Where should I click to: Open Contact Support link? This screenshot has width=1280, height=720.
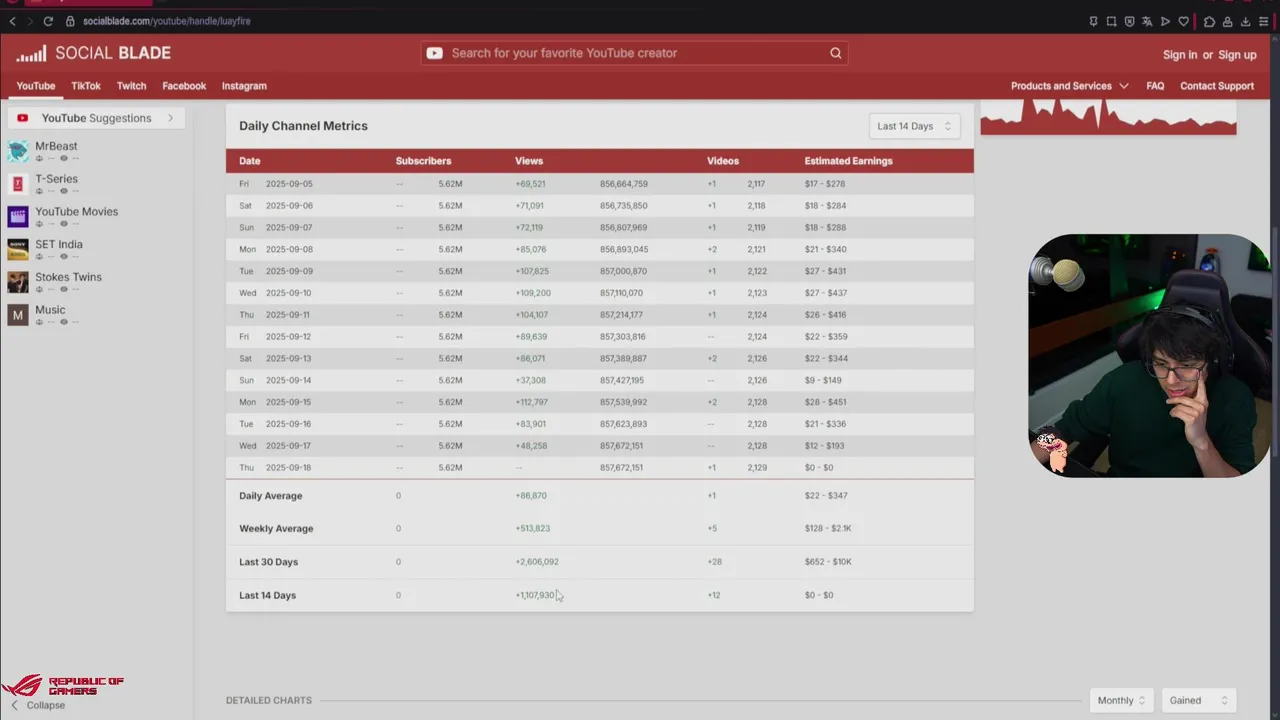(x=1217, y=86)
